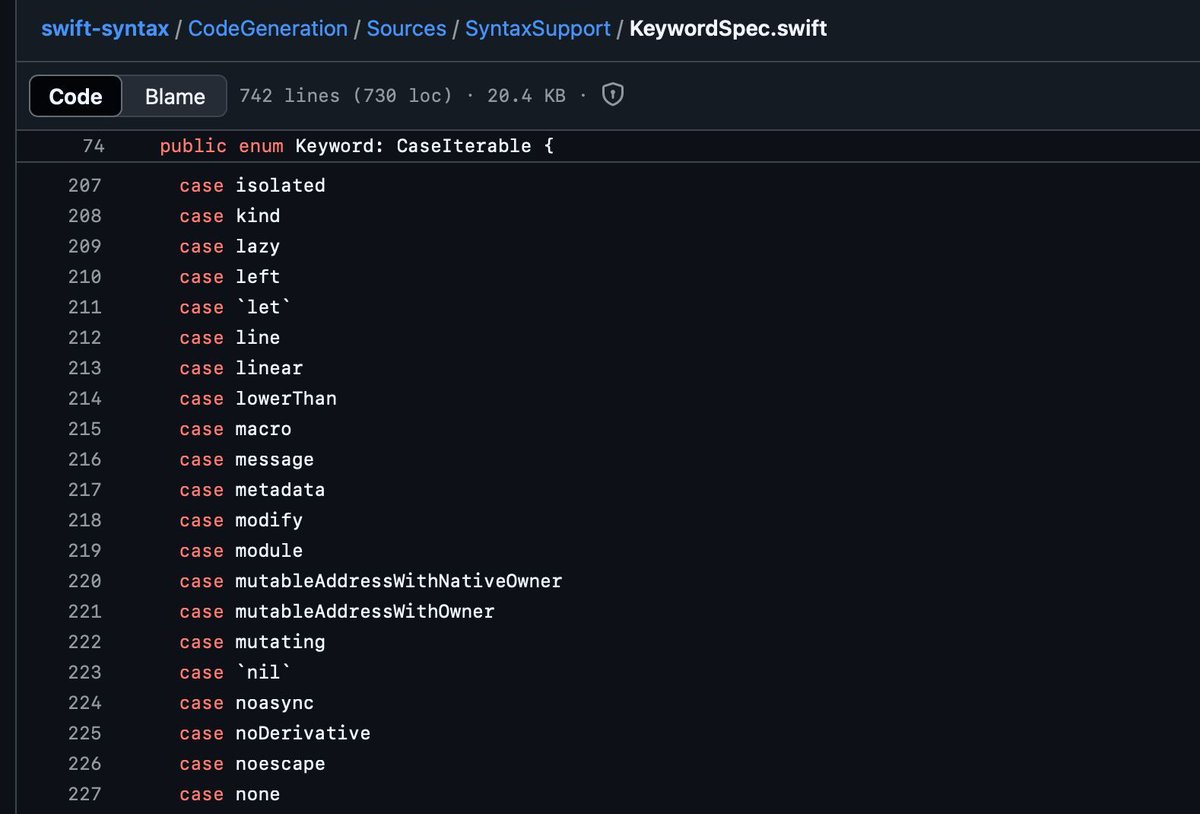
Task: Click the "`nil`" case identifier
Action: tap(263, 672)
